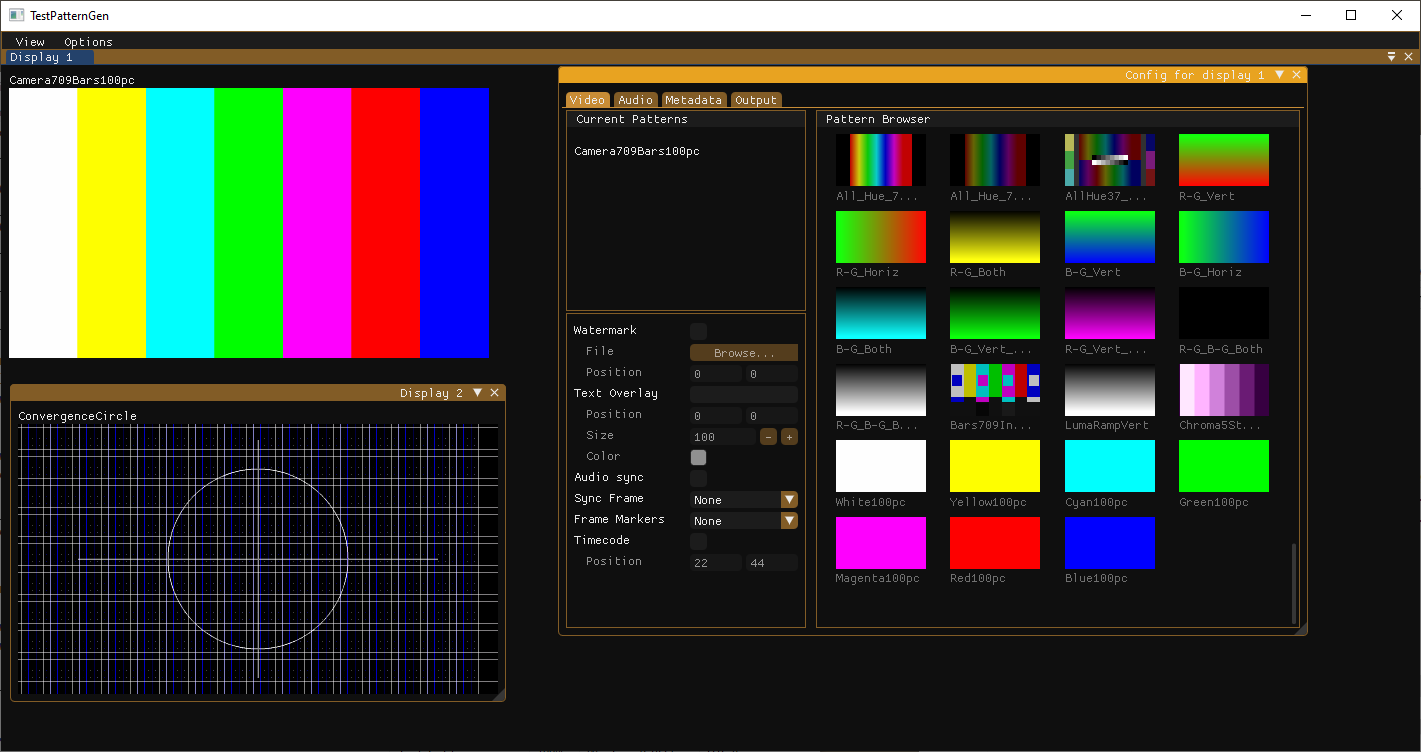The image size is (1421, 752).
Task: Collapse the Config for display 1 window
Action: point(1279,75)
